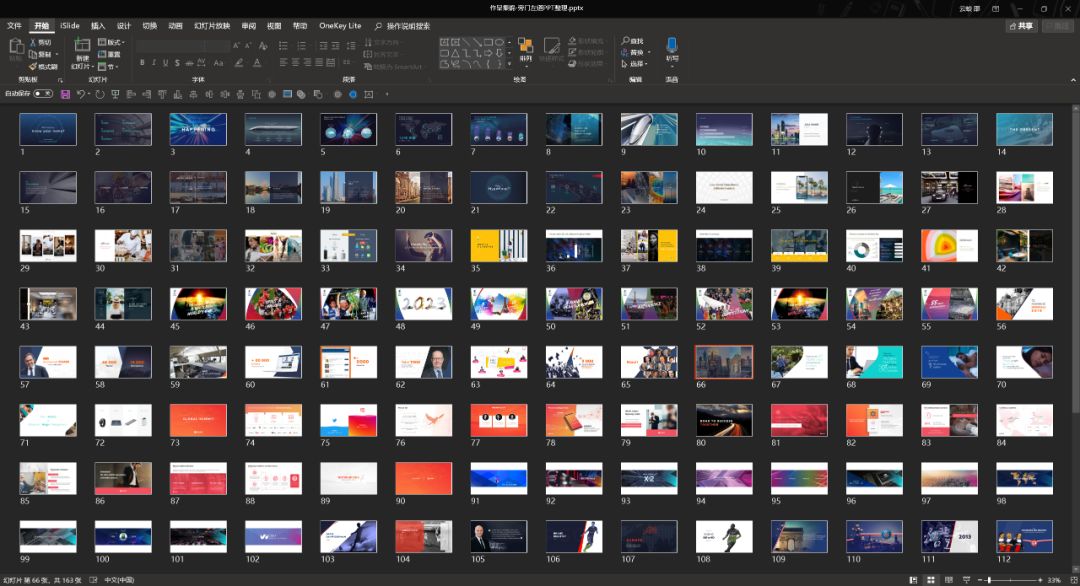Click the Find (查找) magnifier icon

pyautogui.click(x=626, y=41)
